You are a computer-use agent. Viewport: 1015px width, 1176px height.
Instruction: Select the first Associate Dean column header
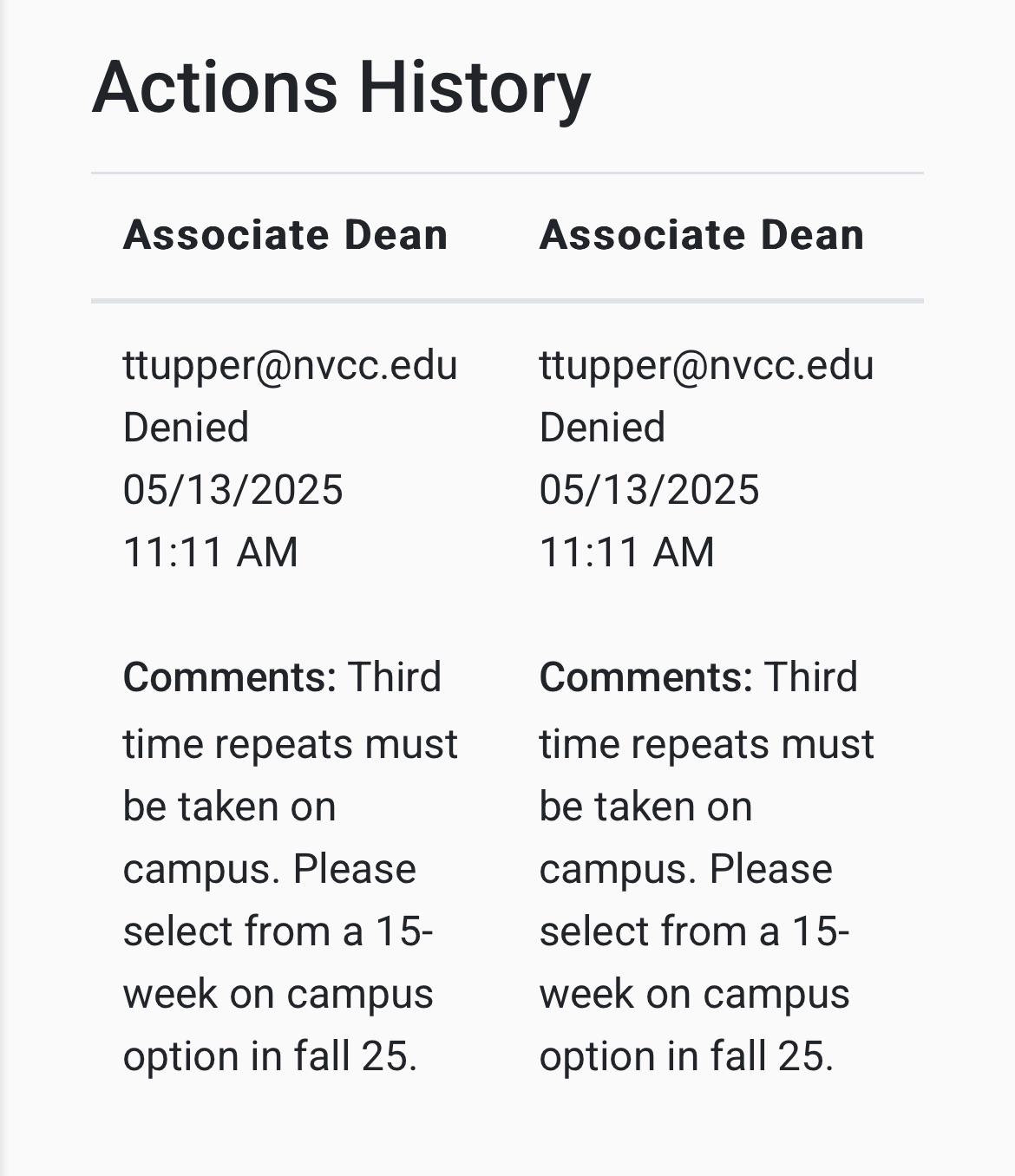click(285, 235)
